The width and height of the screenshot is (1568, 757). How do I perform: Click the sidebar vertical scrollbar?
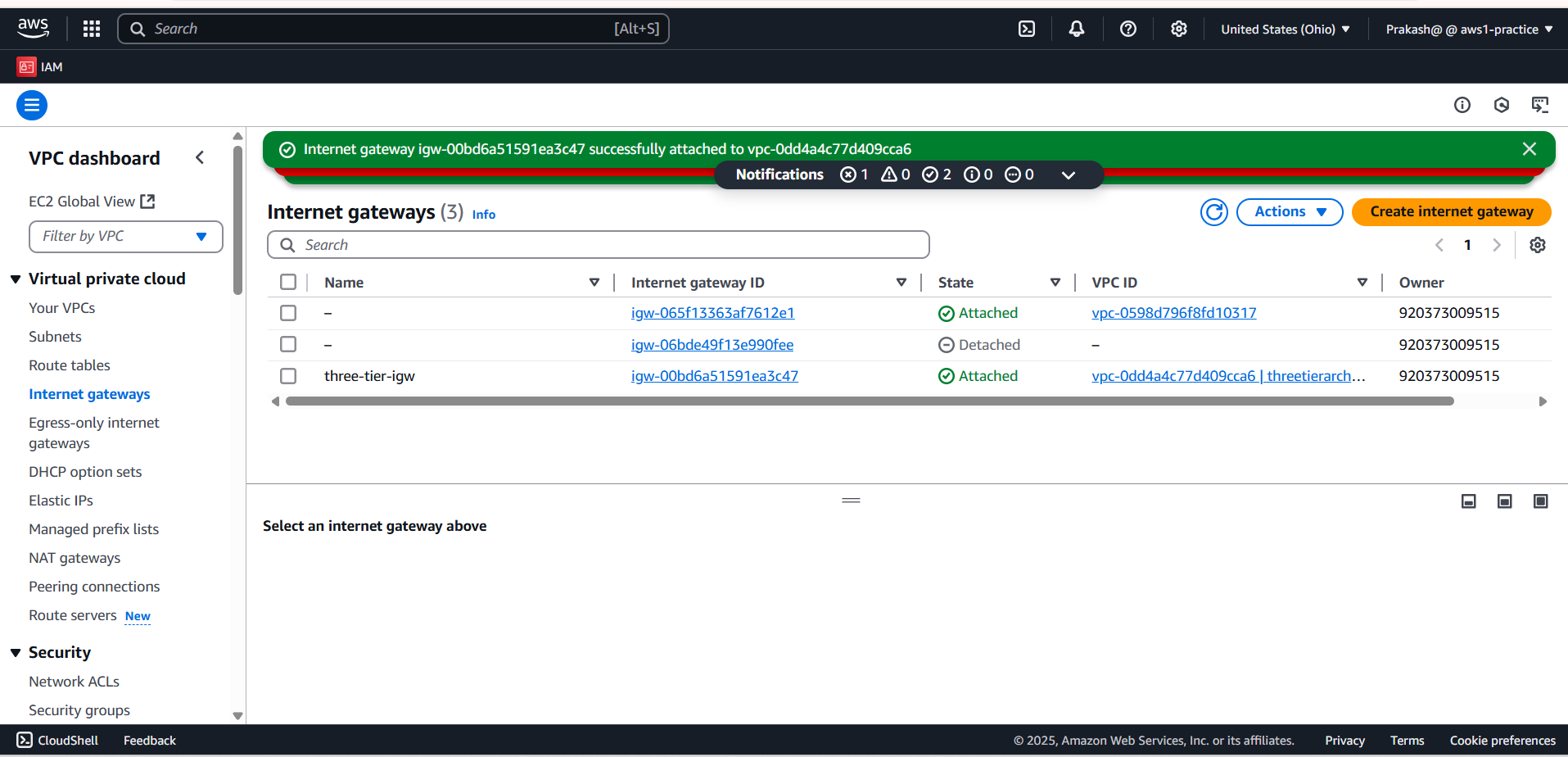coord(238,220)
